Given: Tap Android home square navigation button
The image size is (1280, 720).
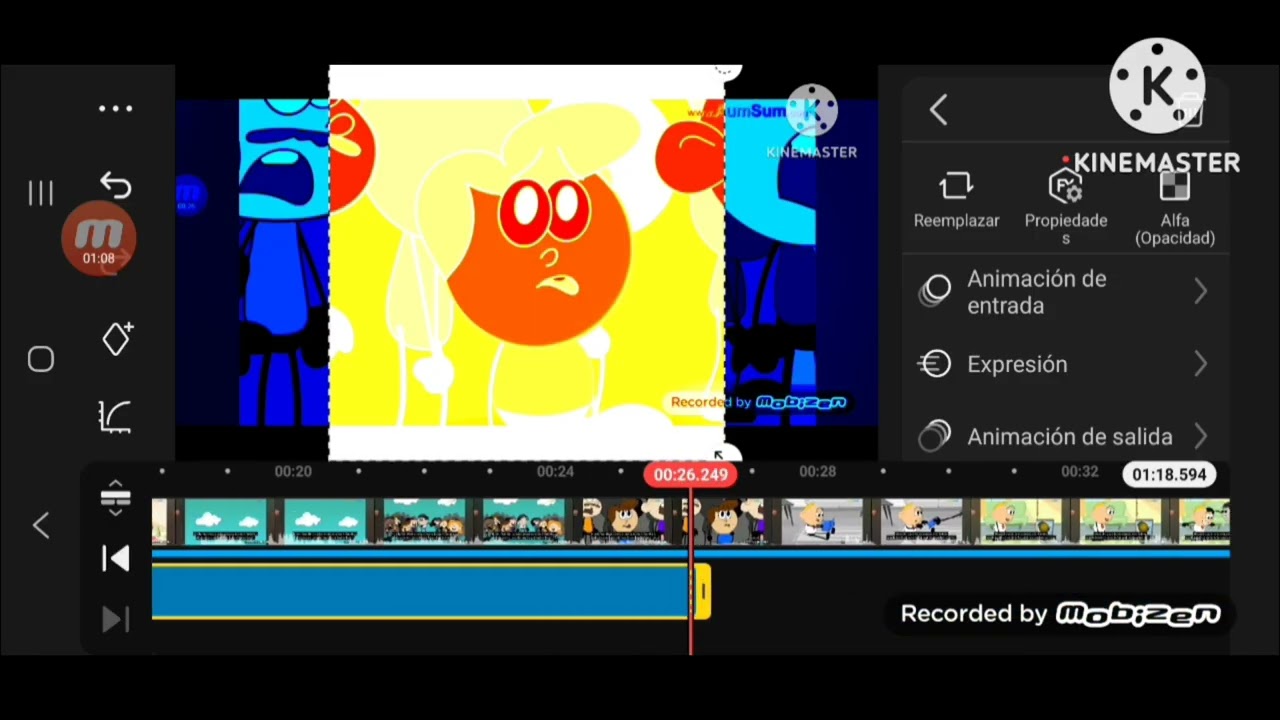Looking at the screenshot, I should click(x=41, y=360).
